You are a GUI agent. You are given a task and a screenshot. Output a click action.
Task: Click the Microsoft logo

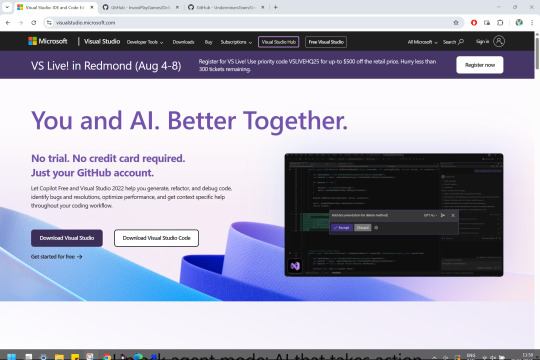click(x=48, y=41)
